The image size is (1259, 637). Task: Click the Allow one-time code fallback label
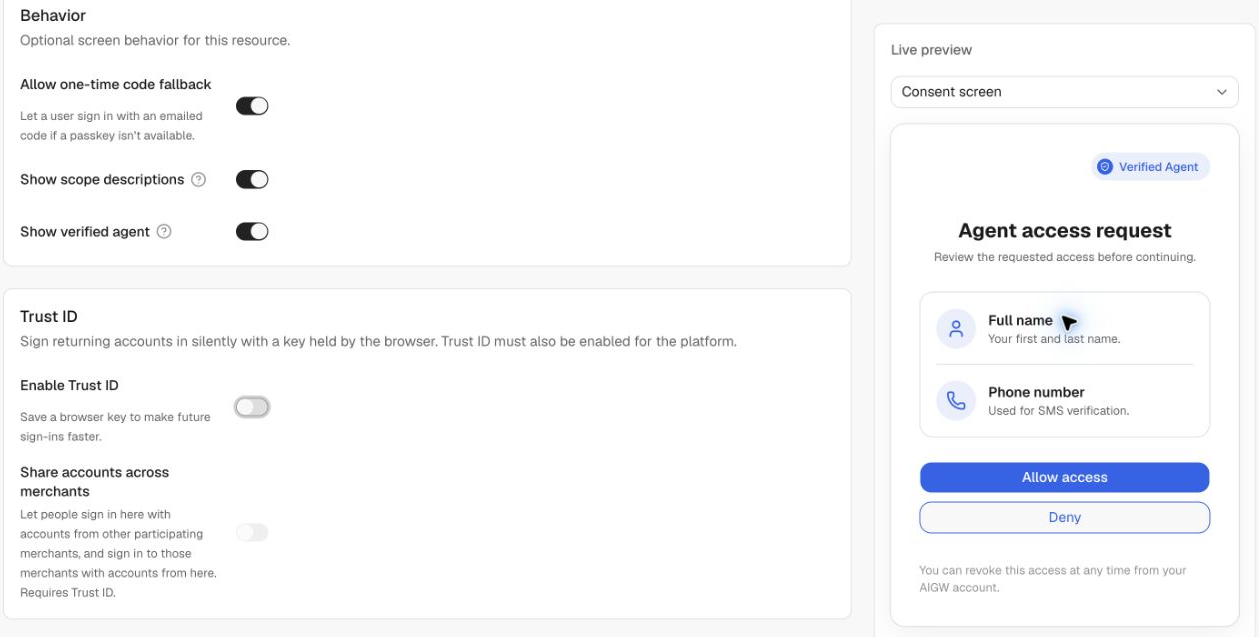click(116, 85)
